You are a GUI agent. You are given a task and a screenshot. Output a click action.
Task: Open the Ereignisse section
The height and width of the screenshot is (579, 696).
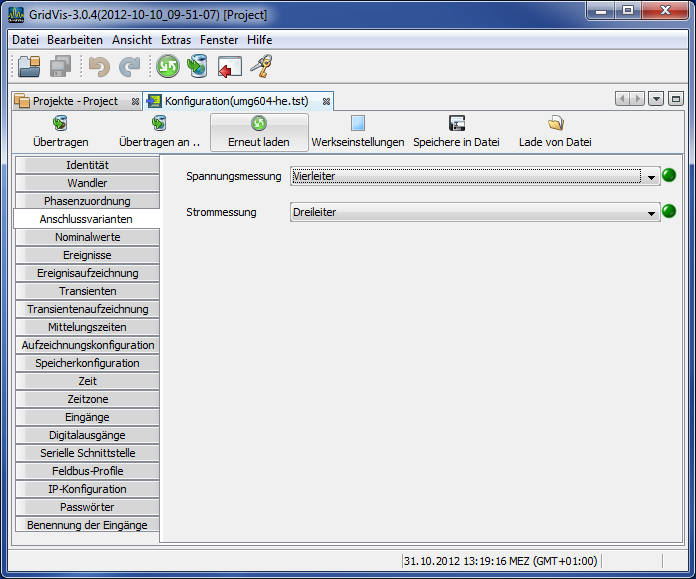click(x=87, y=255)
